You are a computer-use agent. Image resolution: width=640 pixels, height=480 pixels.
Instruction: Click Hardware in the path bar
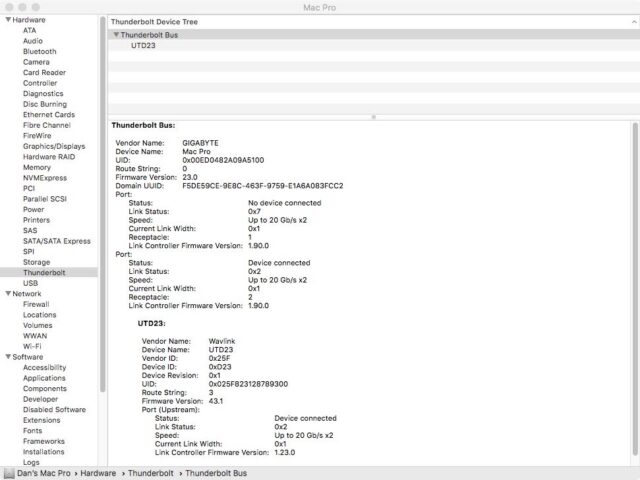98,473
